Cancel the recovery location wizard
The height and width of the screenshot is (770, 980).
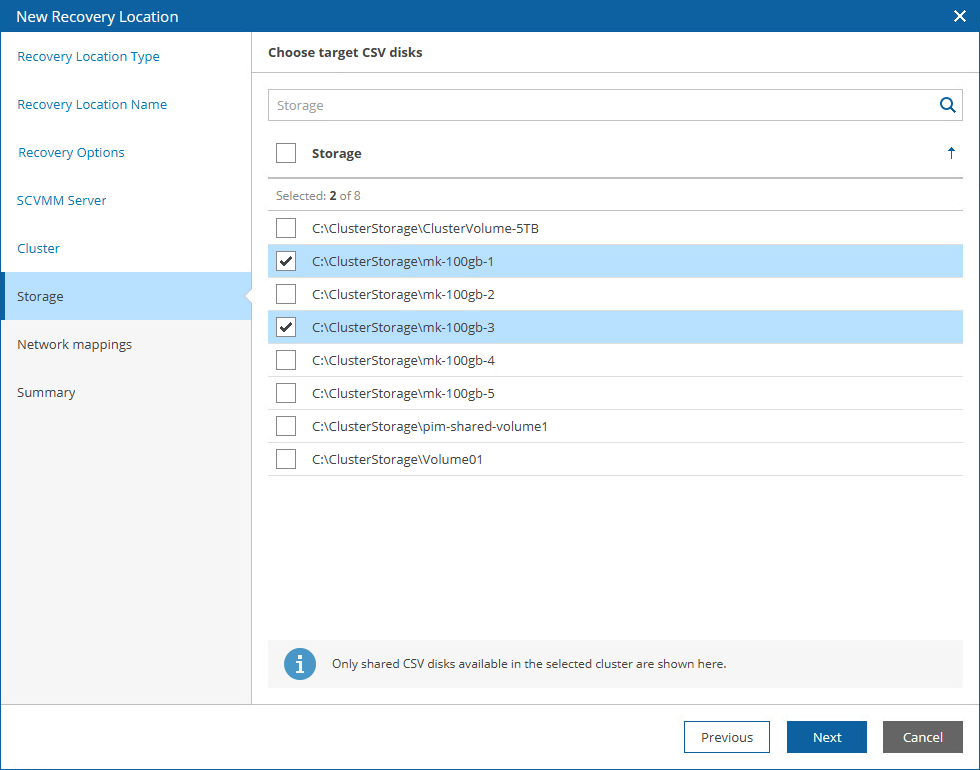pyautogui.click(x=922, y=737)
